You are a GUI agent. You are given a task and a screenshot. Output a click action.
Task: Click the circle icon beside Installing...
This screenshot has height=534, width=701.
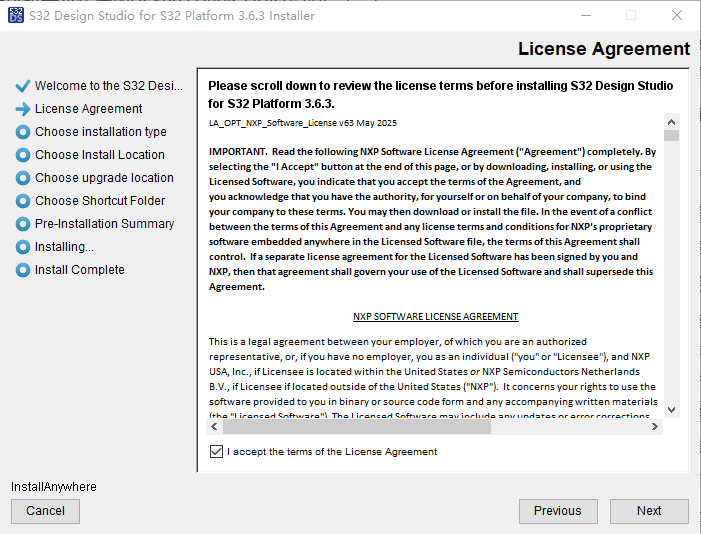[x=22, y=247]
